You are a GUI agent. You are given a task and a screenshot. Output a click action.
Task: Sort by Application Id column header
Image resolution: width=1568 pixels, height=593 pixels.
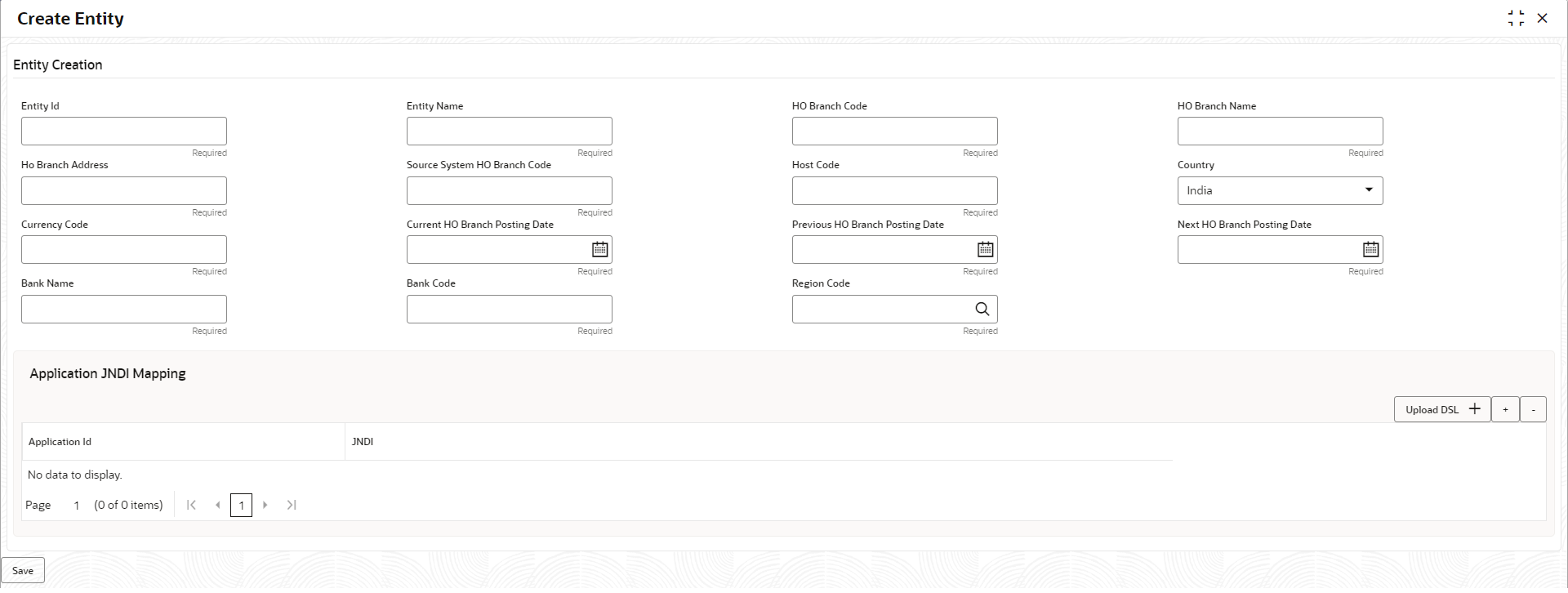(x=60, y=442)
